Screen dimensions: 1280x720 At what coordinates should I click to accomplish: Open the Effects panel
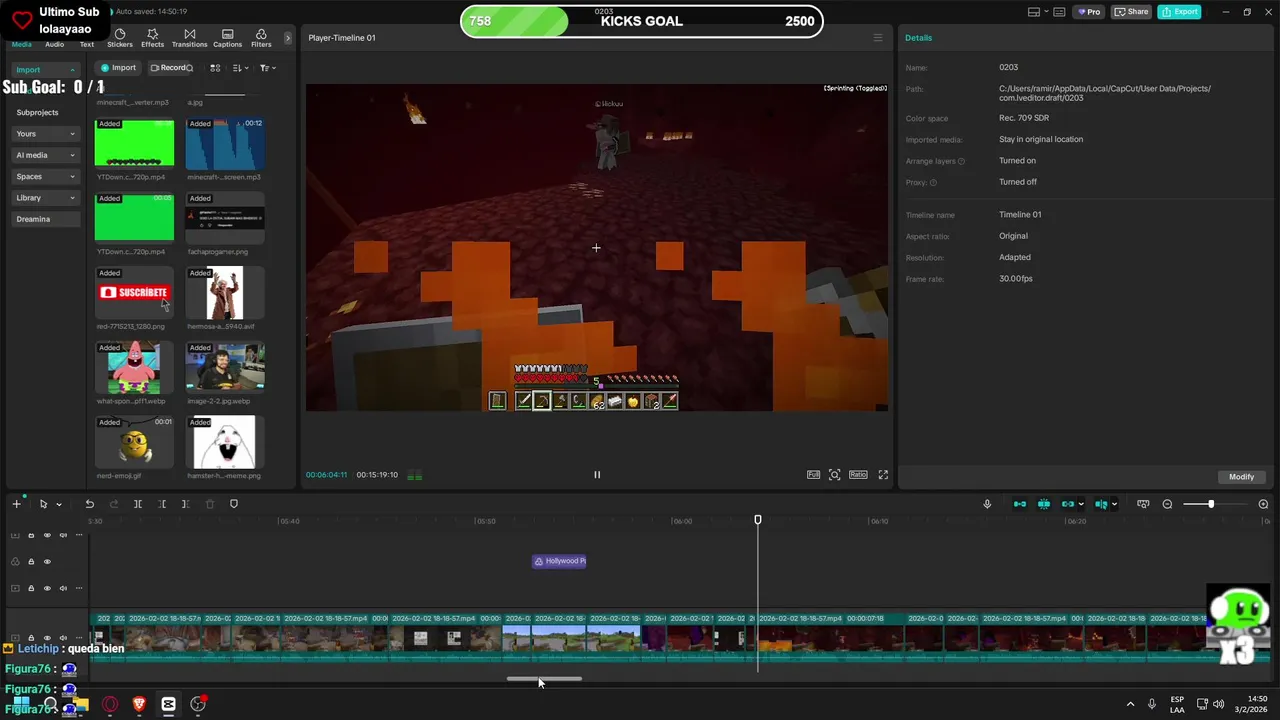[x=152, y=38]
